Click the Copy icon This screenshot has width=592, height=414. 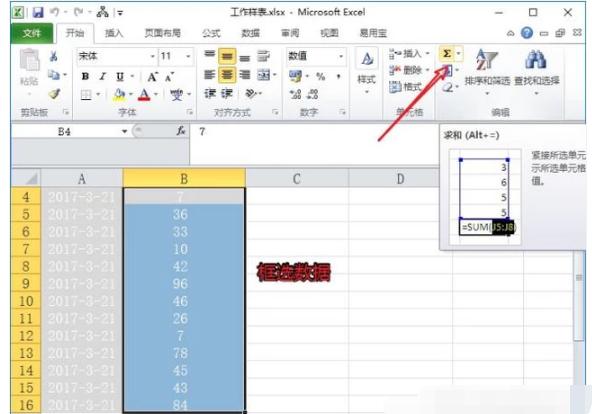tap(54, 75)
